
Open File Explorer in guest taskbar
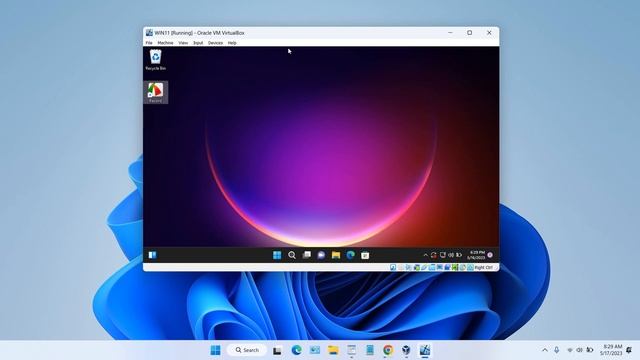point(336,255)
